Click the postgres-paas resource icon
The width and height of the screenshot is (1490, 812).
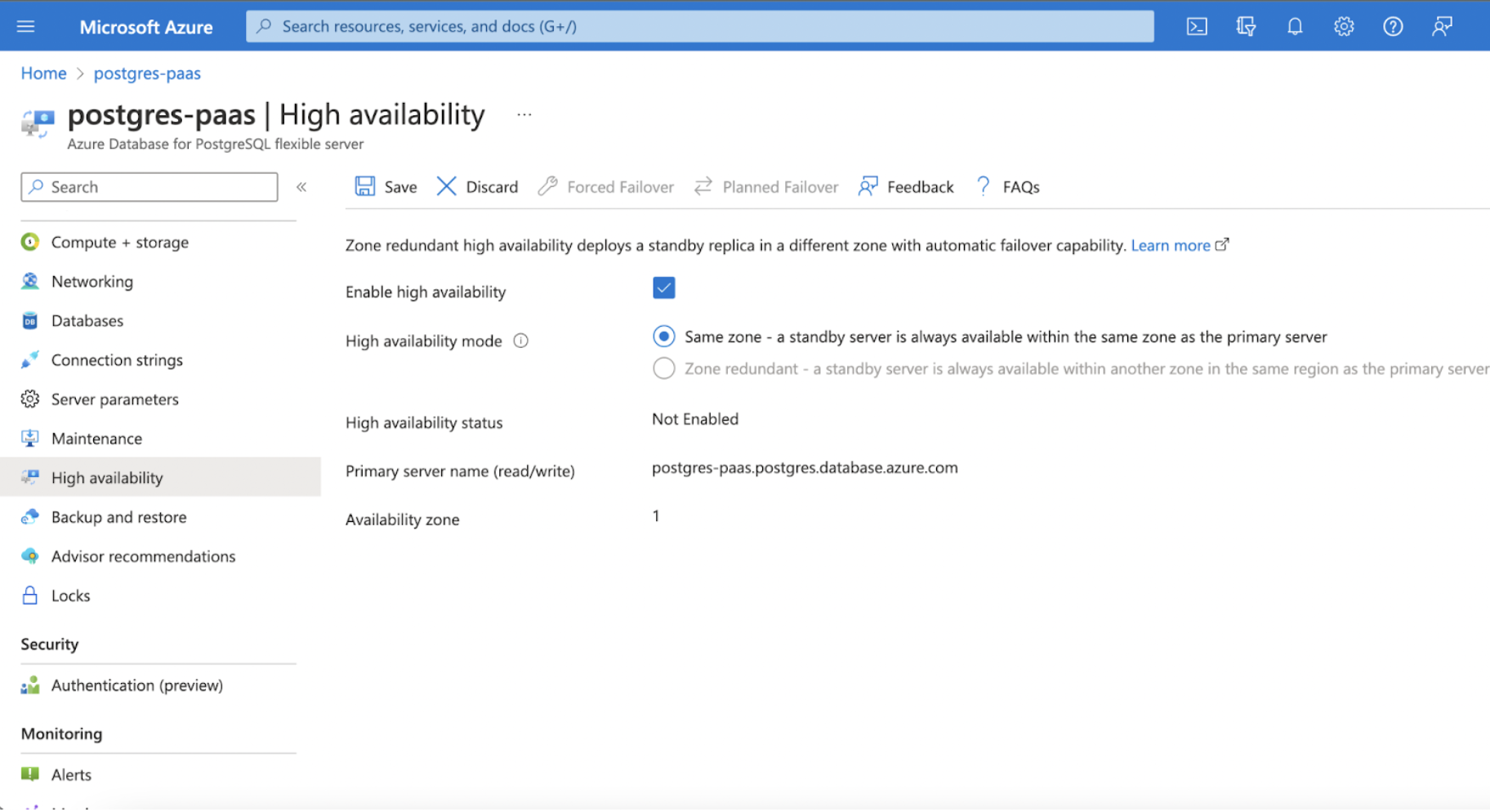point(38,123)
